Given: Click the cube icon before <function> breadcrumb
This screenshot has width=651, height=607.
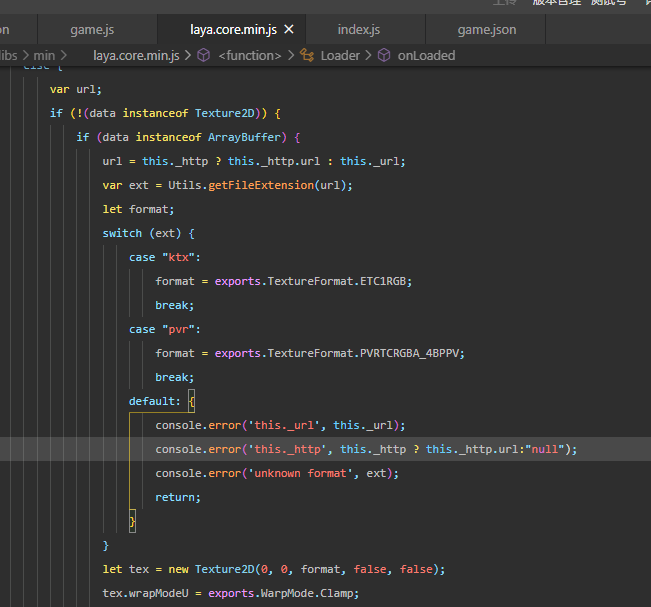Looking at the screenshot, I should coord(203,56).
